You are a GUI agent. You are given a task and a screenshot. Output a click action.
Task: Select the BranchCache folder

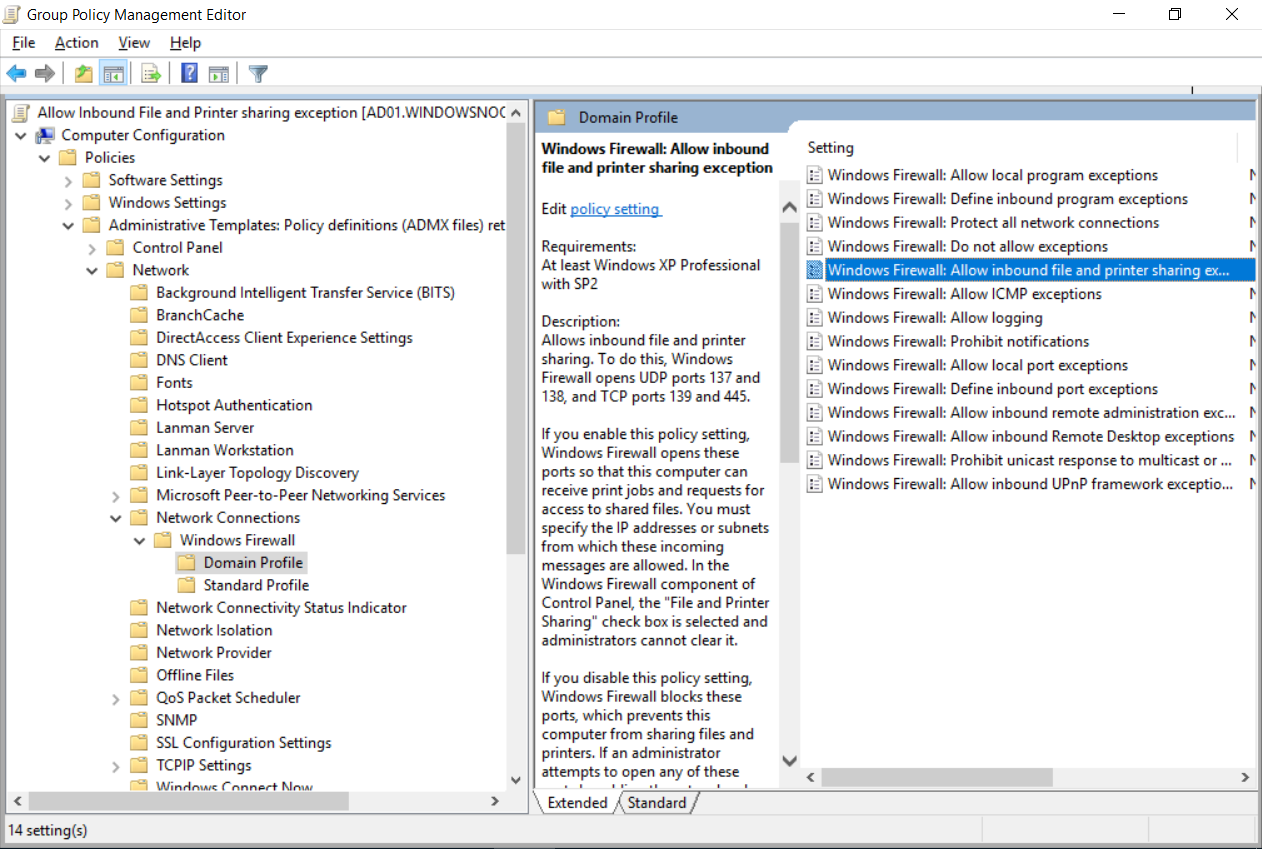click(200, 315)
